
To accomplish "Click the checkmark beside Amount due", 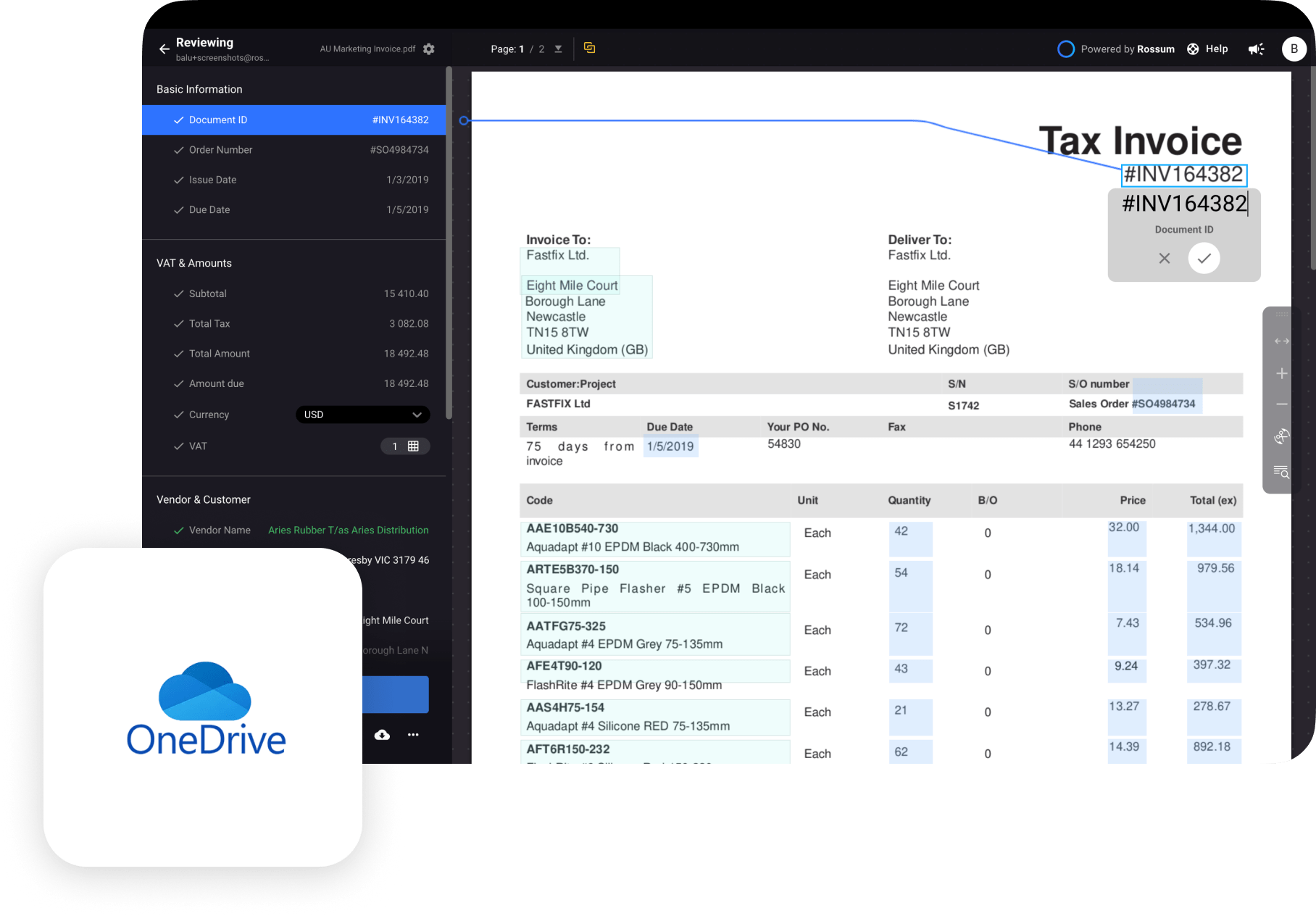I will point(178,383).
